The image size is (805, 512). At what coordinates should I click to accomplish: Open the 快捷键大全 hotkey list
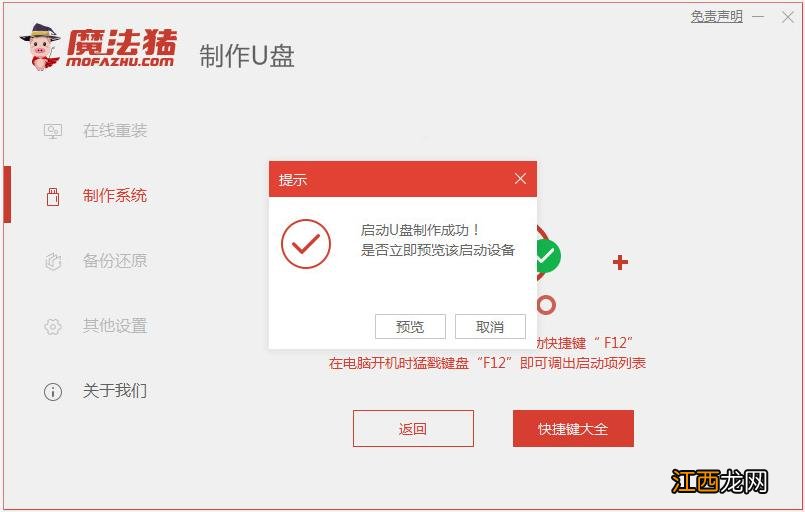coord(573,428)
